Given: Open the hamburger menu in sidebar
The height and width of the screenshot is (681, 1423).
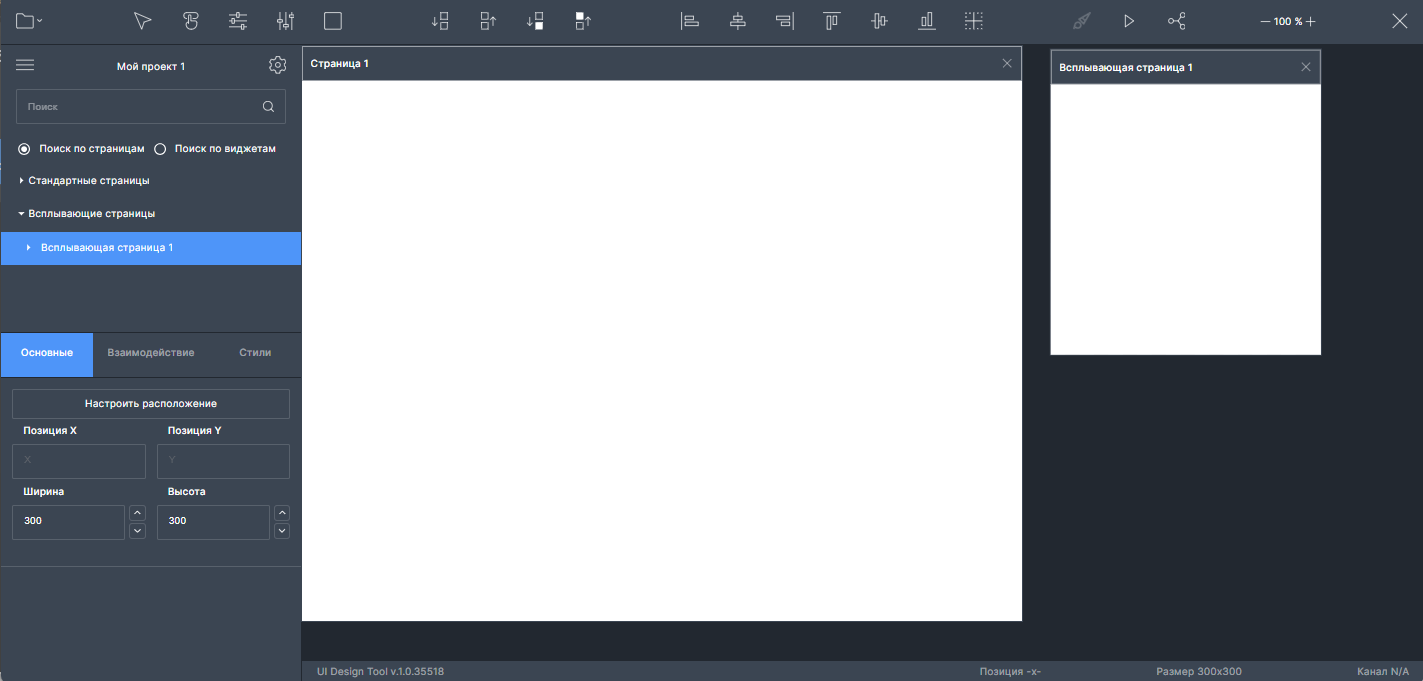Looking at the screenshot, I should [25, 66].
